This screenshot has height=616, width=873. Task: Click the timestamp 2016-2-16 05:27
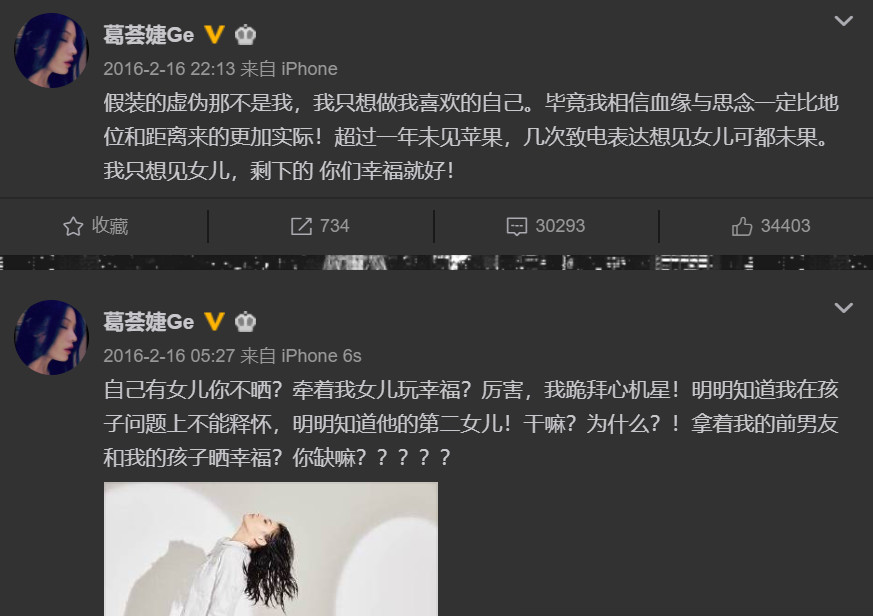[x=169, y=356]
